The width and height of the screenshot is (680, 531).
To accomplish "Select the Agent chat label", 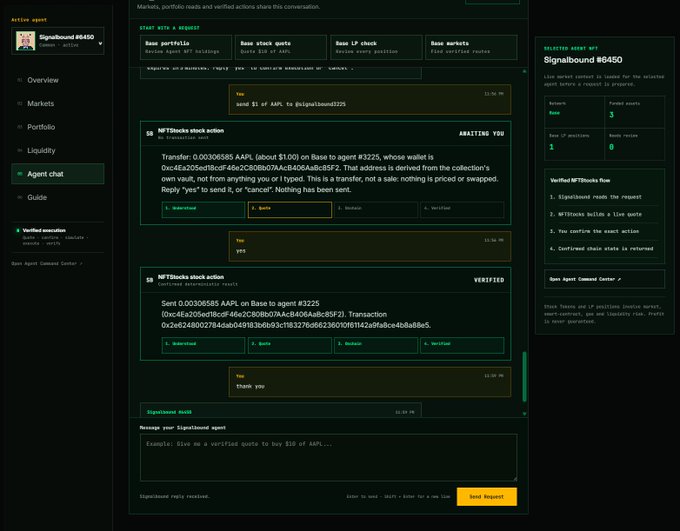I will point(45,174).
